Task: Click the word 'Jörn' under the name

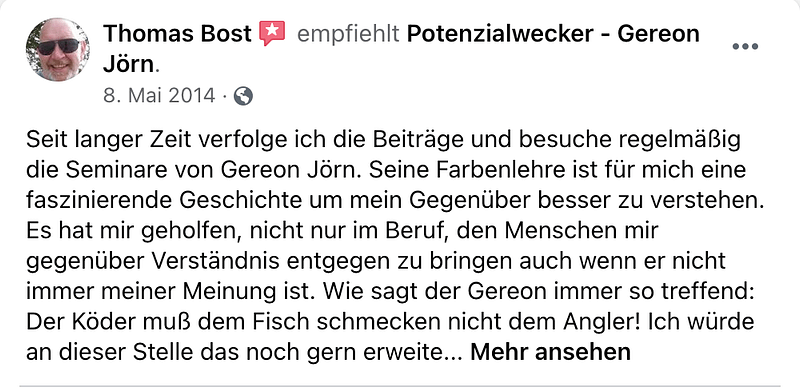Action: [x=128, y=65]
